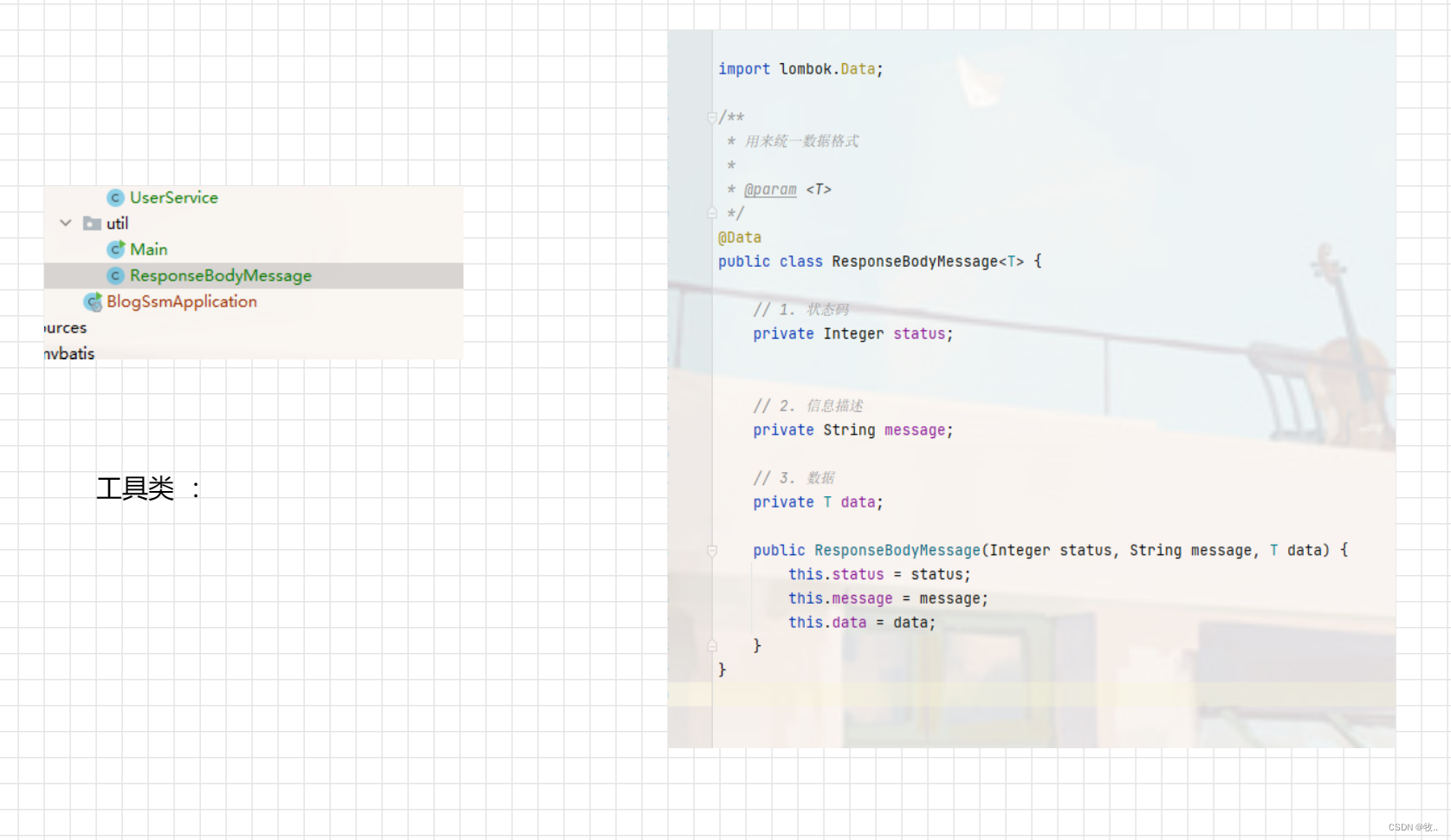Fold the Javadoc comment at its opening marker
This screenshot has width=1451, height=840.
pos(712,117)
